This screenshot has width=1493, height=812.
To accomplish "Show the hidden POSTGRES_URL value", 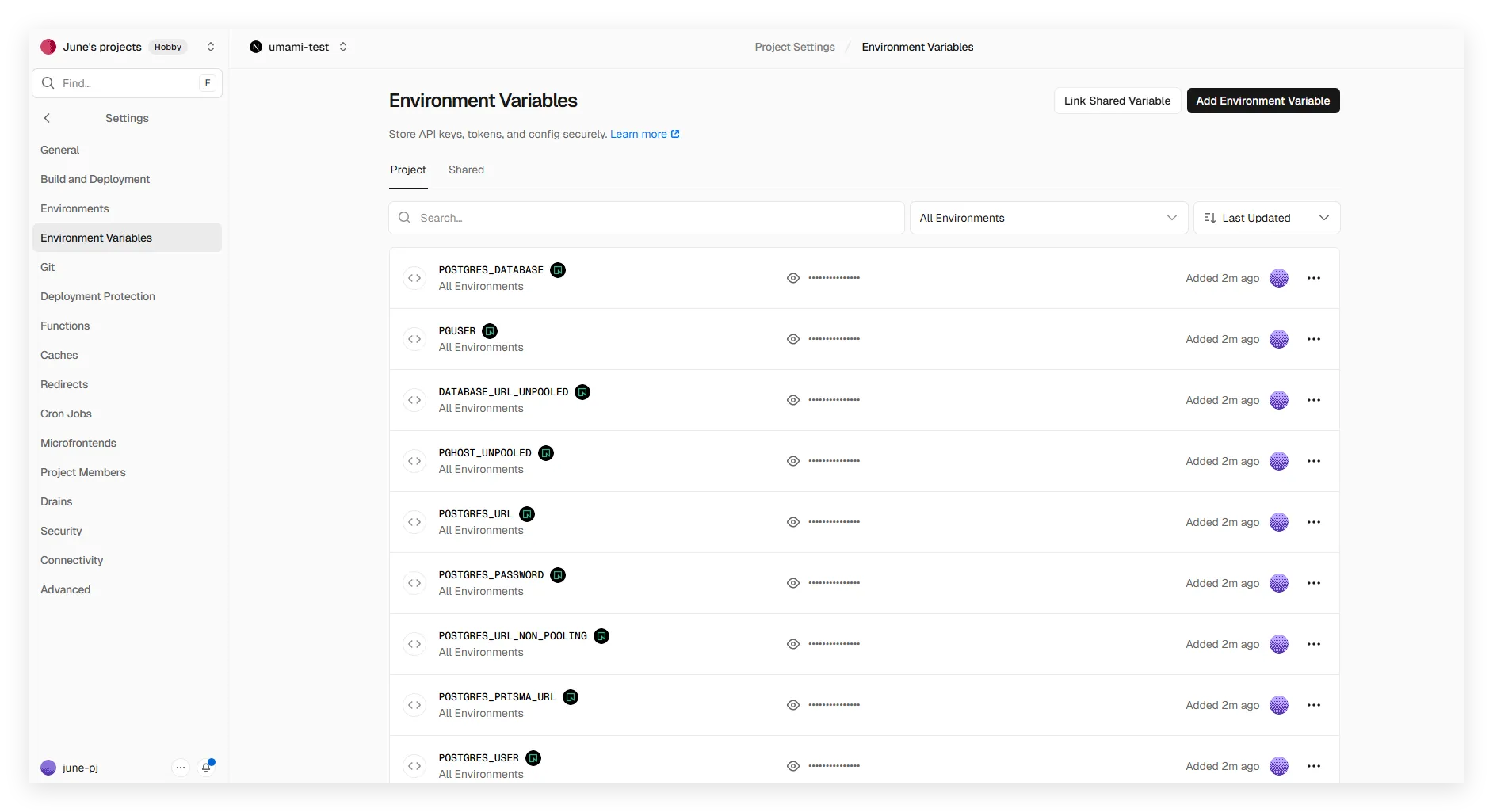I will pos(792,522).
